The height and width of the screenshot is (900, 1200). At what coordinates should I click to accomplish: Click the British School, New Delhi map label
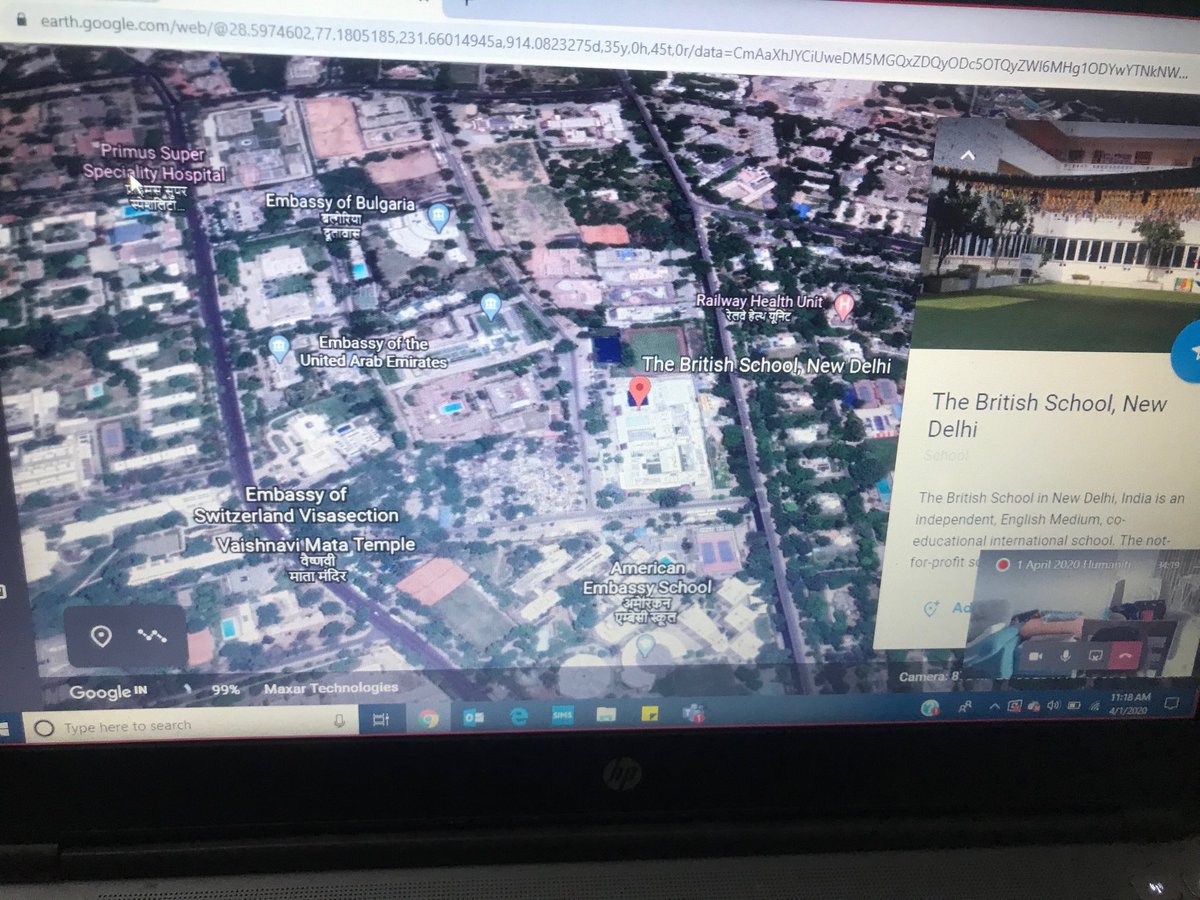766,365
